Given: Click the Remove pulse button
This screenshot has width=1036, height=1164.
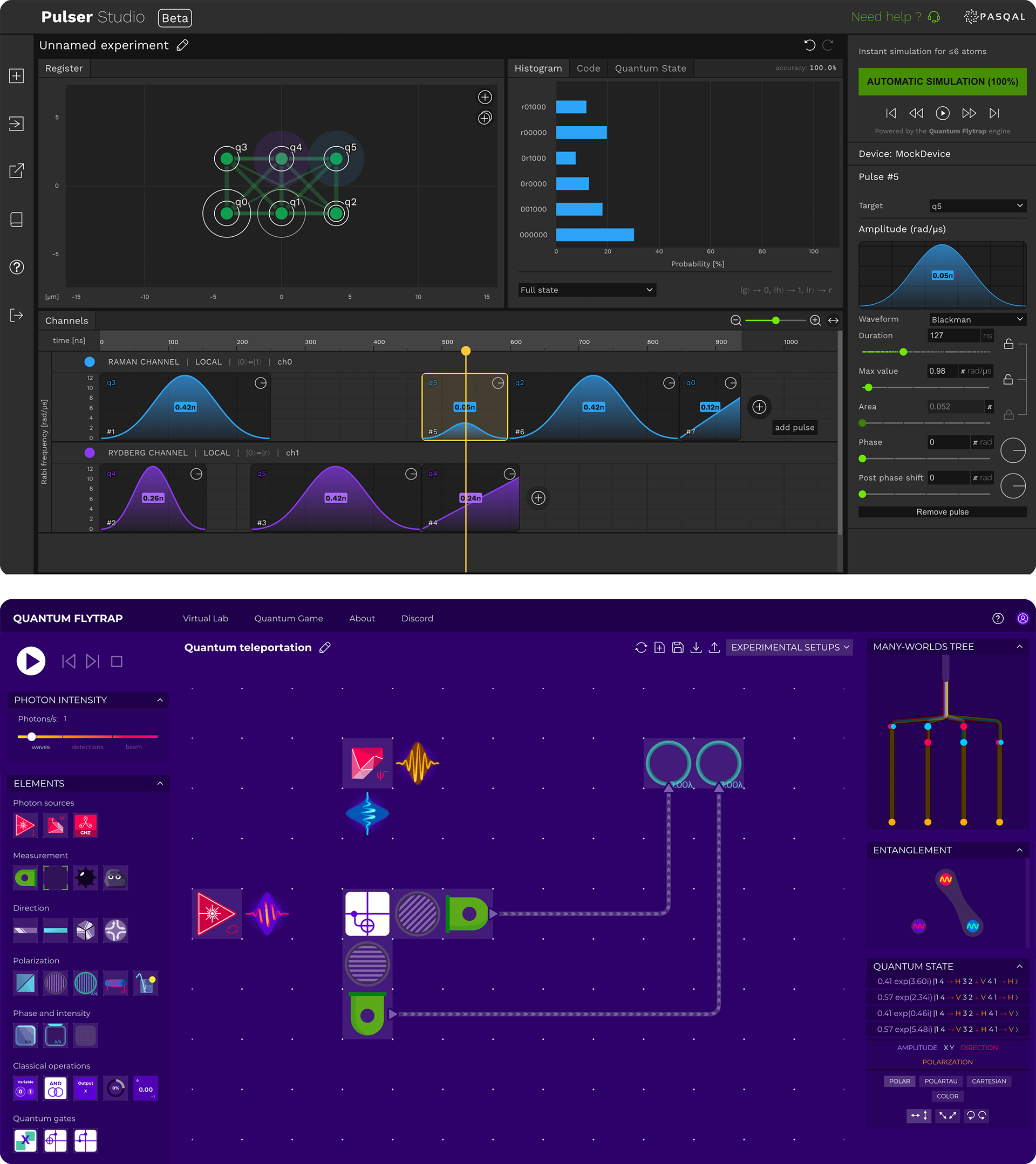Looking at the screenshot, I should [942, 512].
